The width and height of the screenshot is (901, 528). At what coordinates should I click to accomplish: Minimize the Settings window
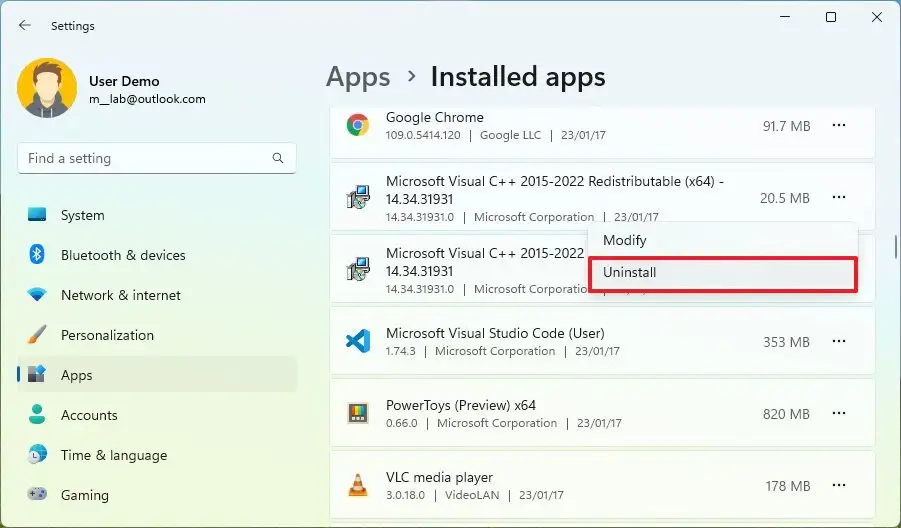click(x=785, y=17)
